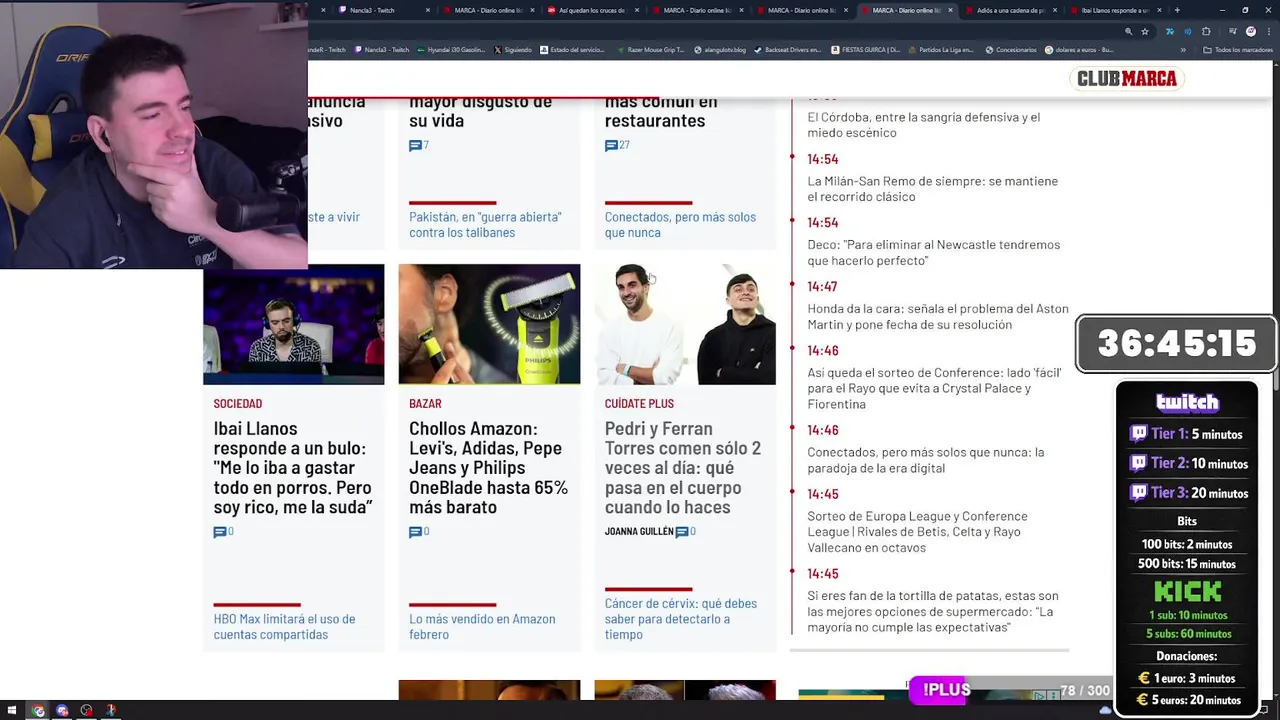
Task: Open the 'alangulotv.blog' bookmark
Action: click(720, 50)
